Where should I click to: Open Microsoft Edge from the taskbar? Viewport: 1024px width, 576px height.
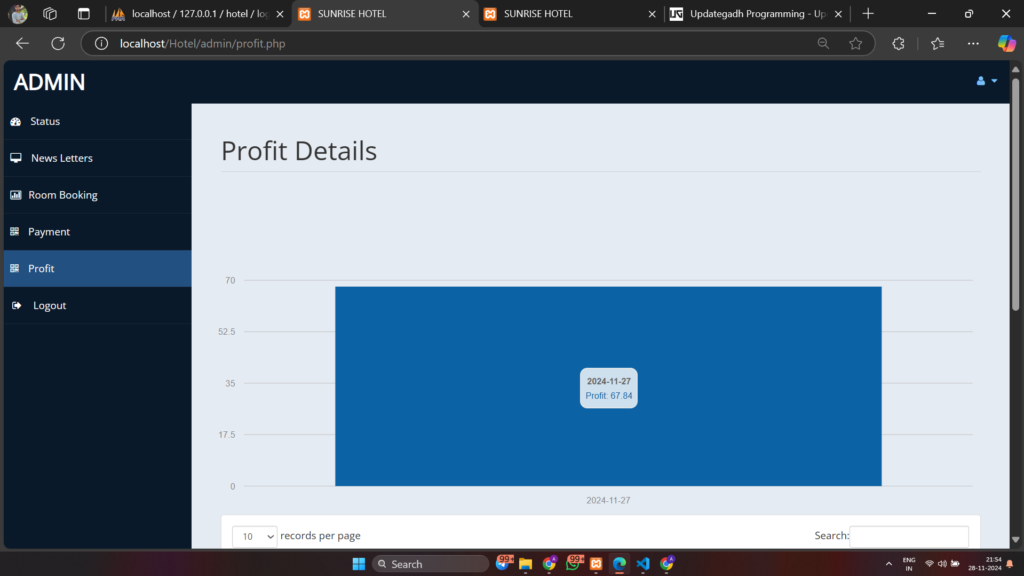click(619, 564)
